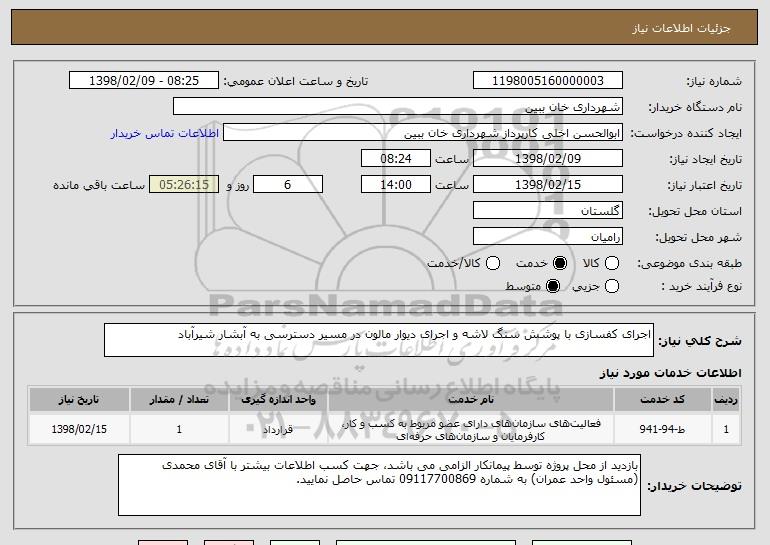Click the remaining time countdown 05:26:15
The width and height of the screenshot is (770, 545).
[x=184, y=185]
